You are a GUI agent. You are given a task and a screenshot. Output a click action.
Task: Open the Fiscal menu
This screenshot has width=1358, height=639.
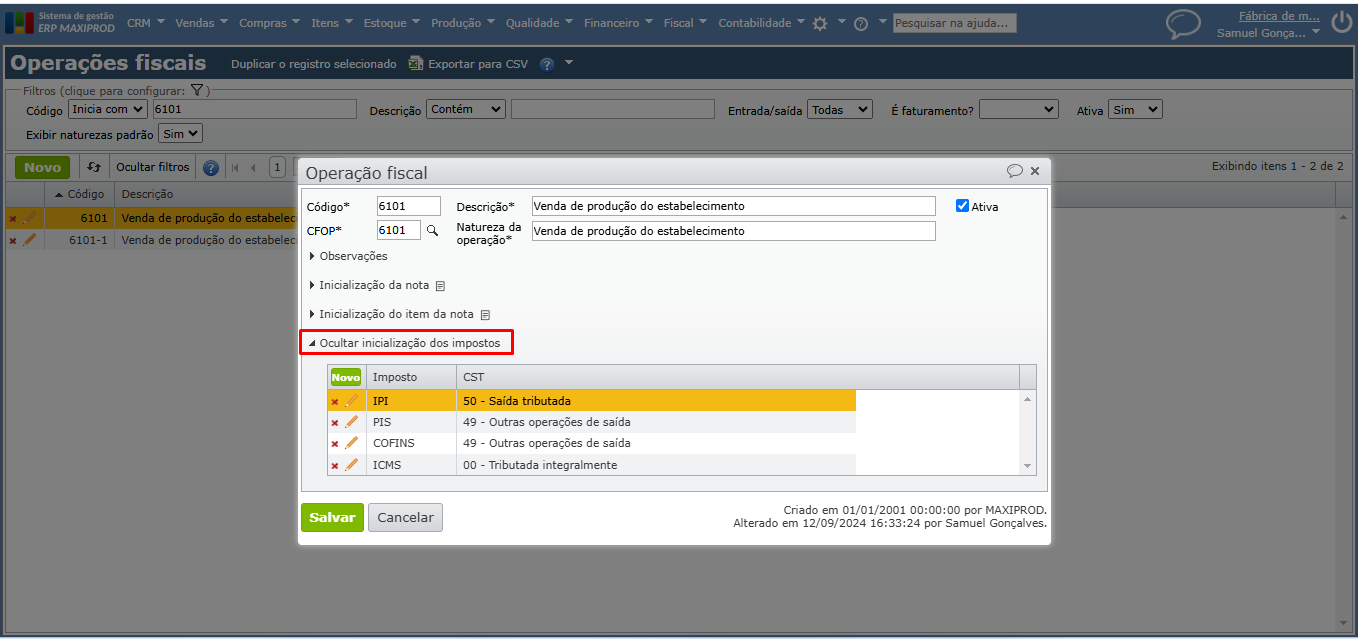685,23
